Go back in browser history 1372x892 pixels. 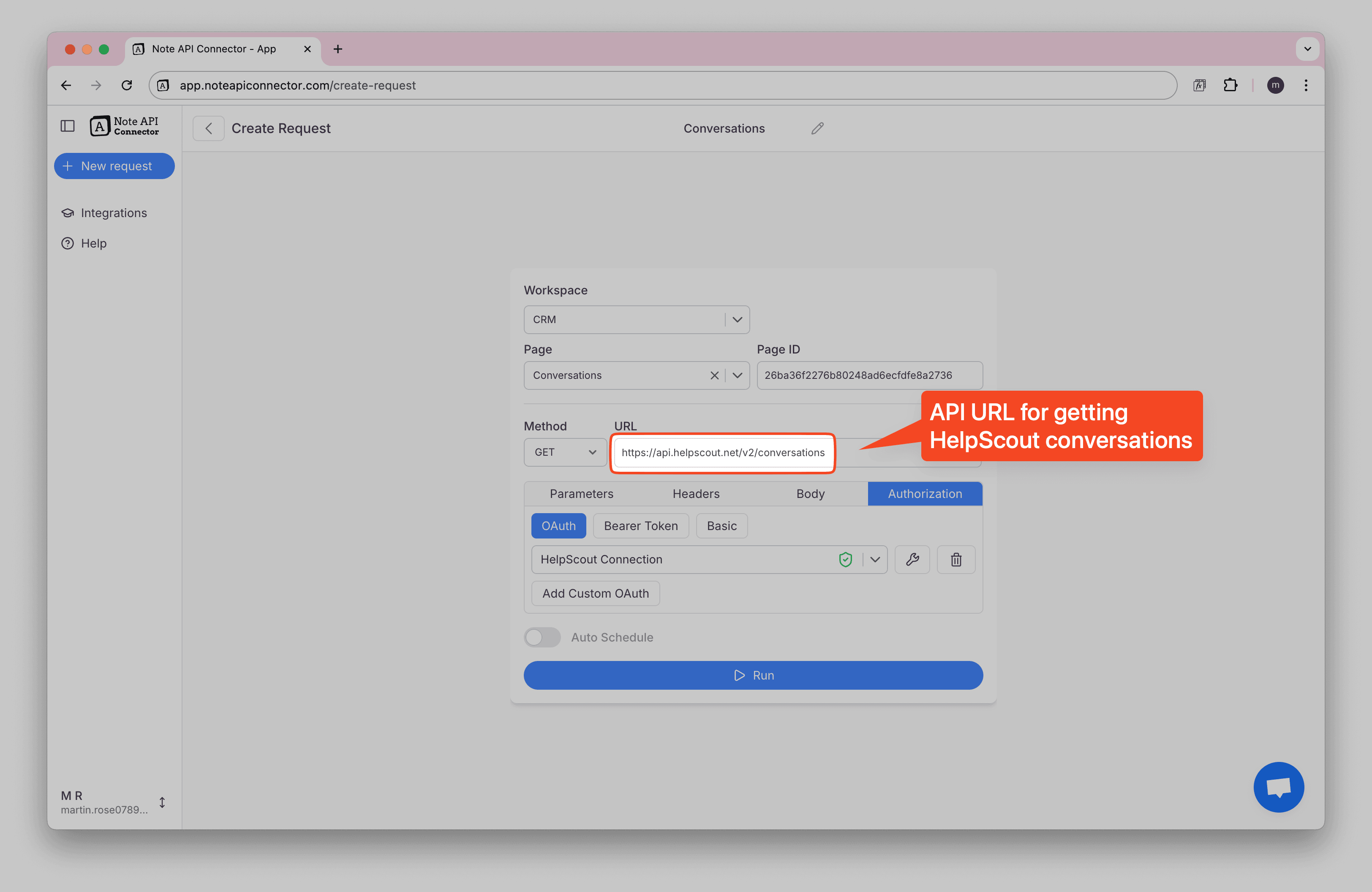click(x=66, y=85)
